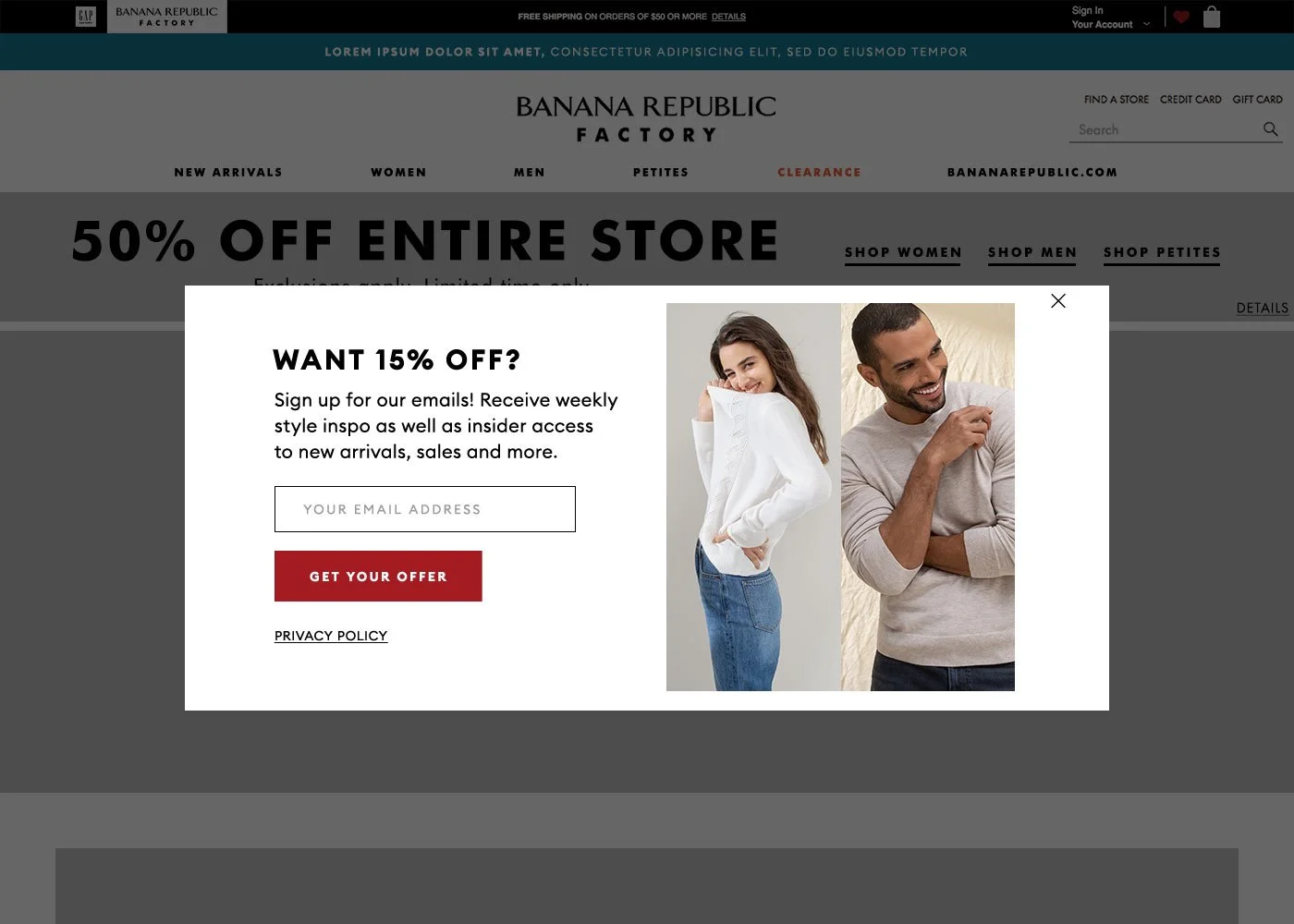Image resolution: width=1294 pixels, height=924 pixels.
Task: Focus the Your Email Address field
Action: point(425,509)
